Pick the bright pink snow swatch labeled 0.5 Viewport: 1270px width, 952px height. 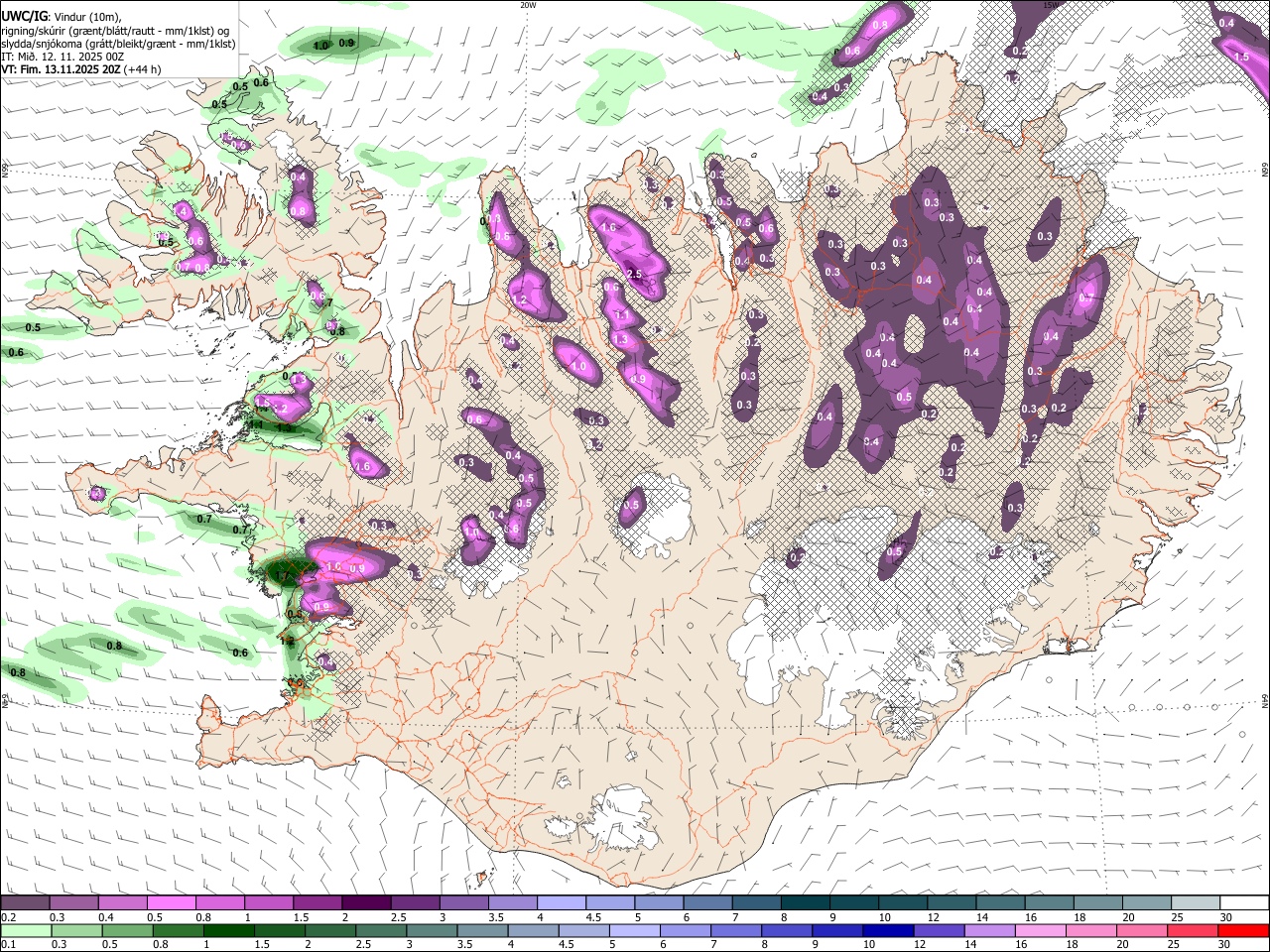pos(171,902)
